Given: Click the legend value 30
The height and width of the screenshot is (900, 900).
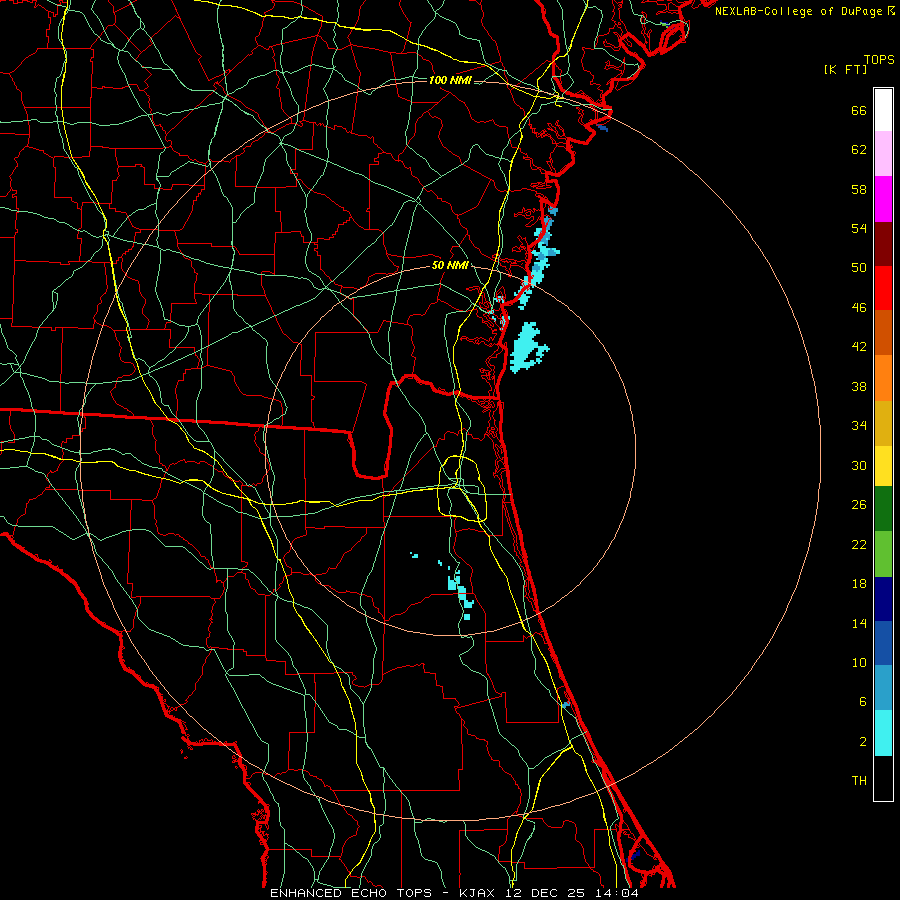Looking at the screenshot, I should [859, 465].
